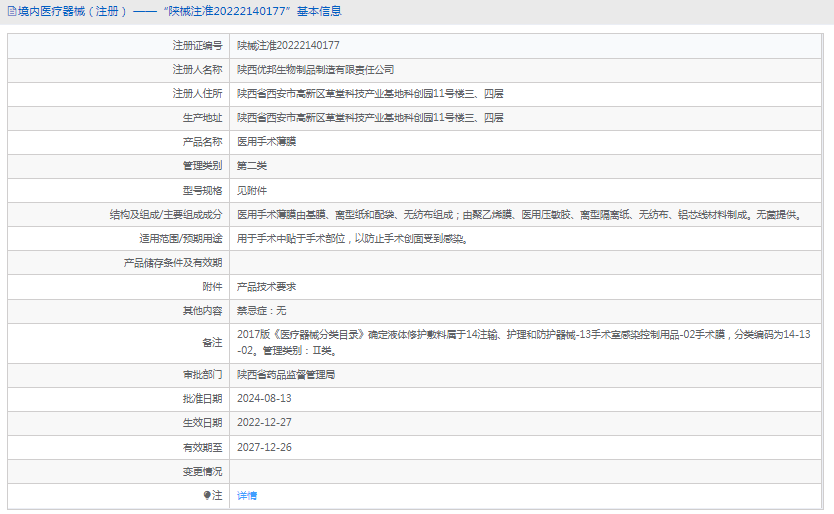Viewport: 834px width, 514px height.
Task: Select approval date 2024-08-13
Action: [264, 399]
